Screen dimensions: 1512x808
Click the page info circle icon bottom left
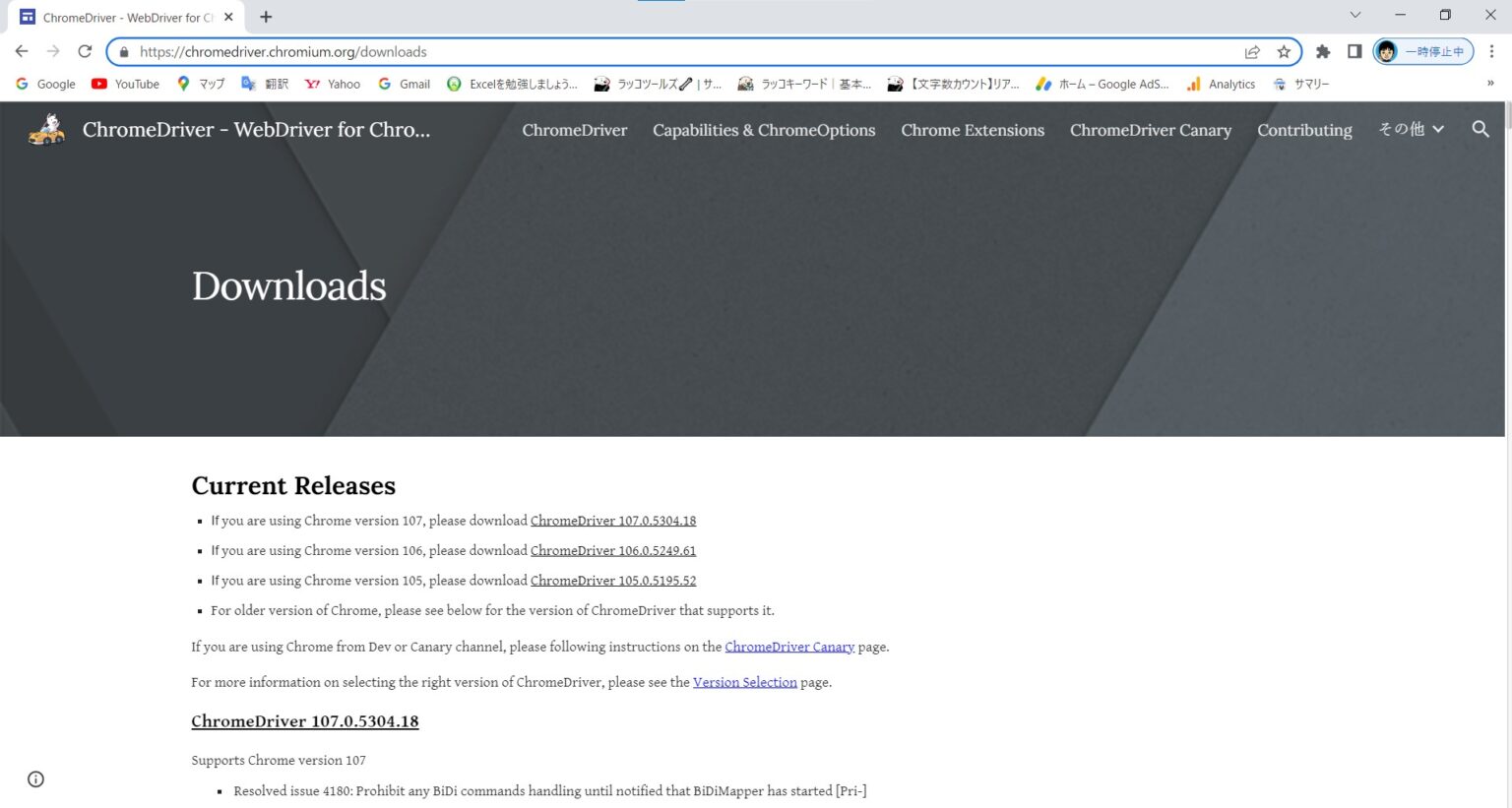point(35,778)
